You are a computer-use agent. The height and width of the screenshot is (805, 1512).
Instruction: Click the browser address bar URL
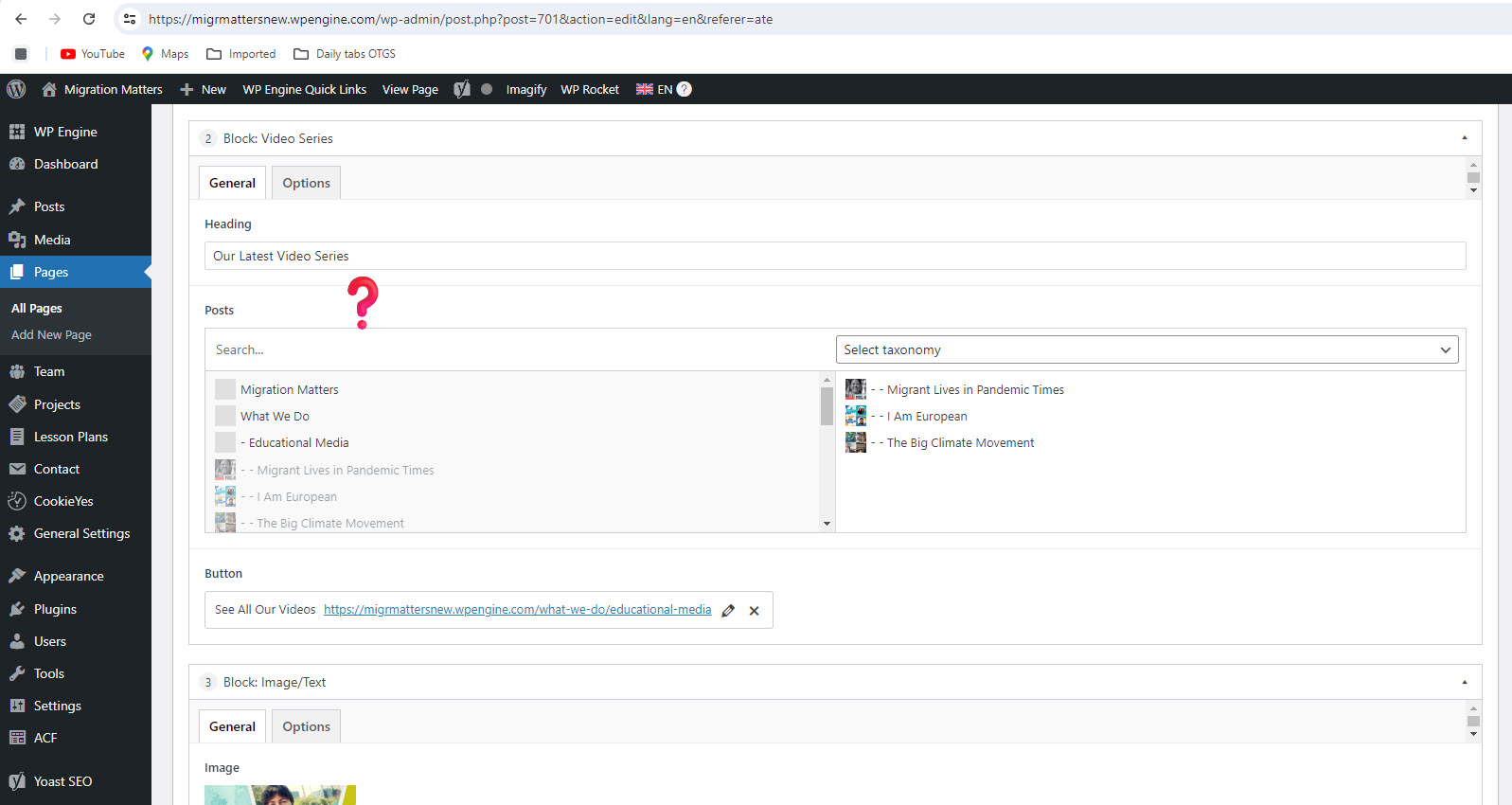coord(461,19)
